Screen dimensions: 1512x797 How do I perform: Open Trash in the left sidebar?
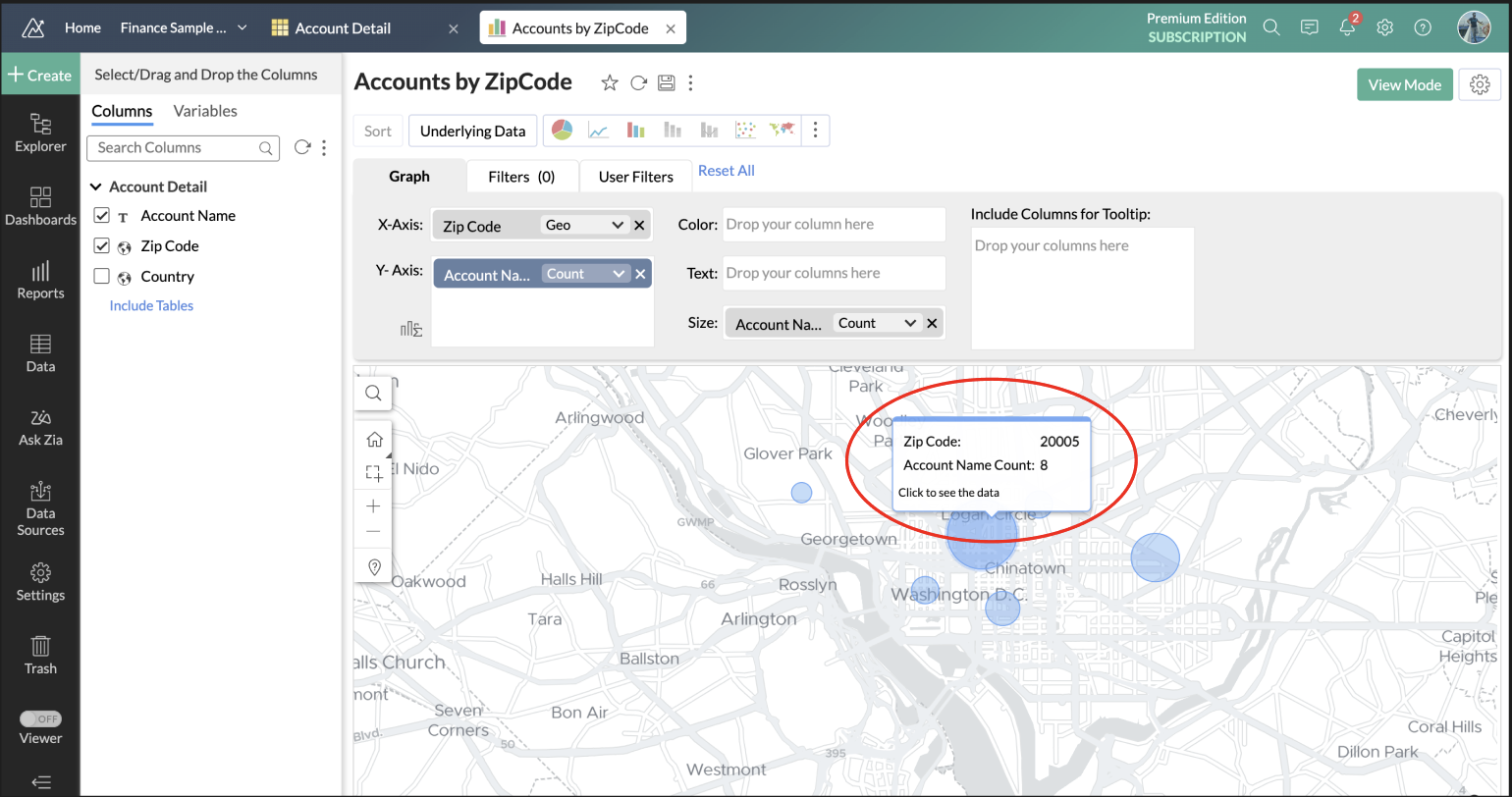coord(40,655)
